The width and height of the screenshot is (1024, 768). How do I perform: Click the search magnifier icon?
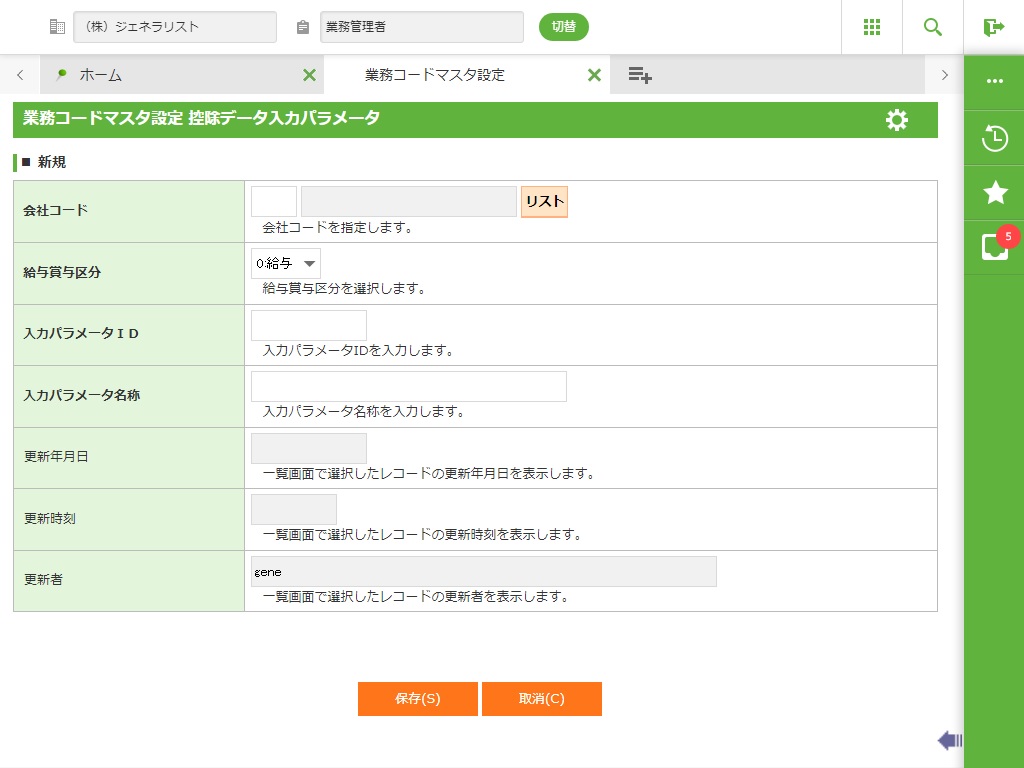tap(933, 27)
